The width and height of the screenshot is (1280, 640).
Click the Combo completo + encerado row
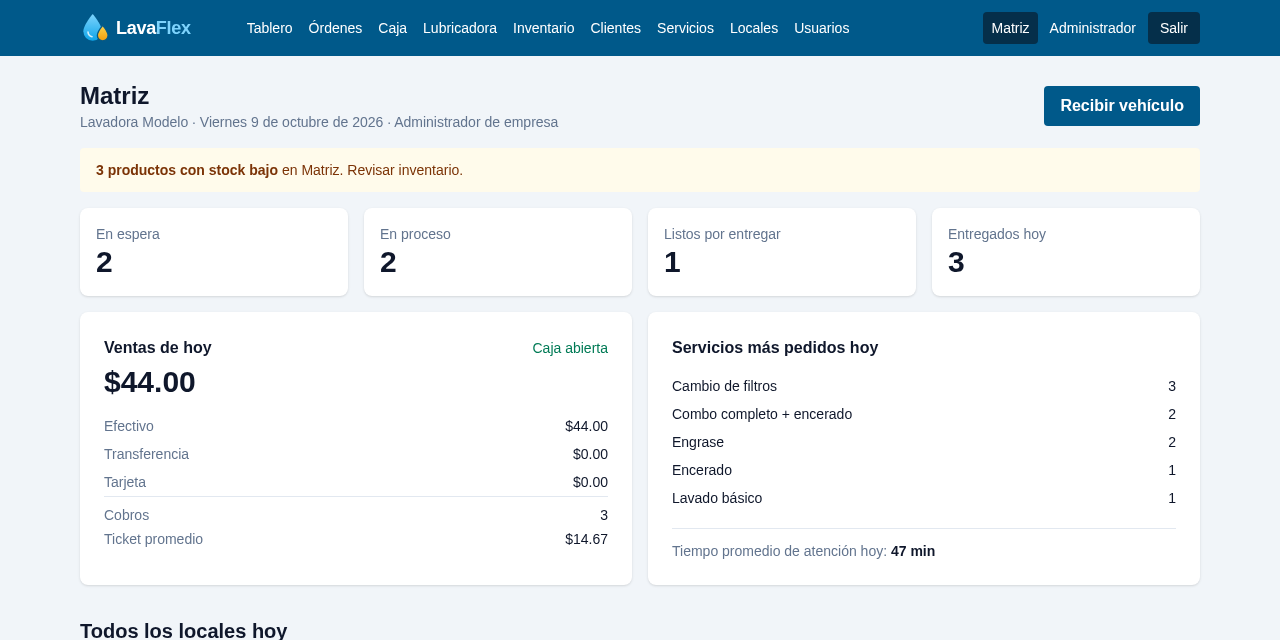pyautogui.click(x=924, y=414)
